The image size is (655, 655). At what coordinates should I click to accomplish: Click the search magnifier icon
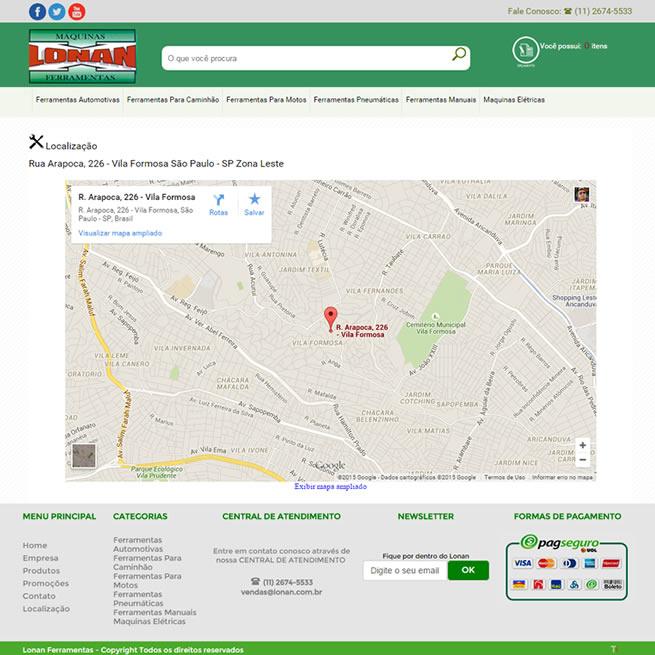tap(459, 54)
